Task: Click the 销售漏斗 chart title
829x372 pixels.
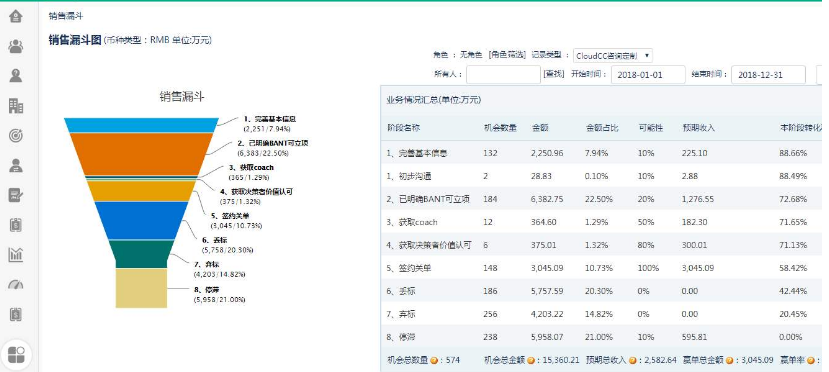Action: pos(182,97)
